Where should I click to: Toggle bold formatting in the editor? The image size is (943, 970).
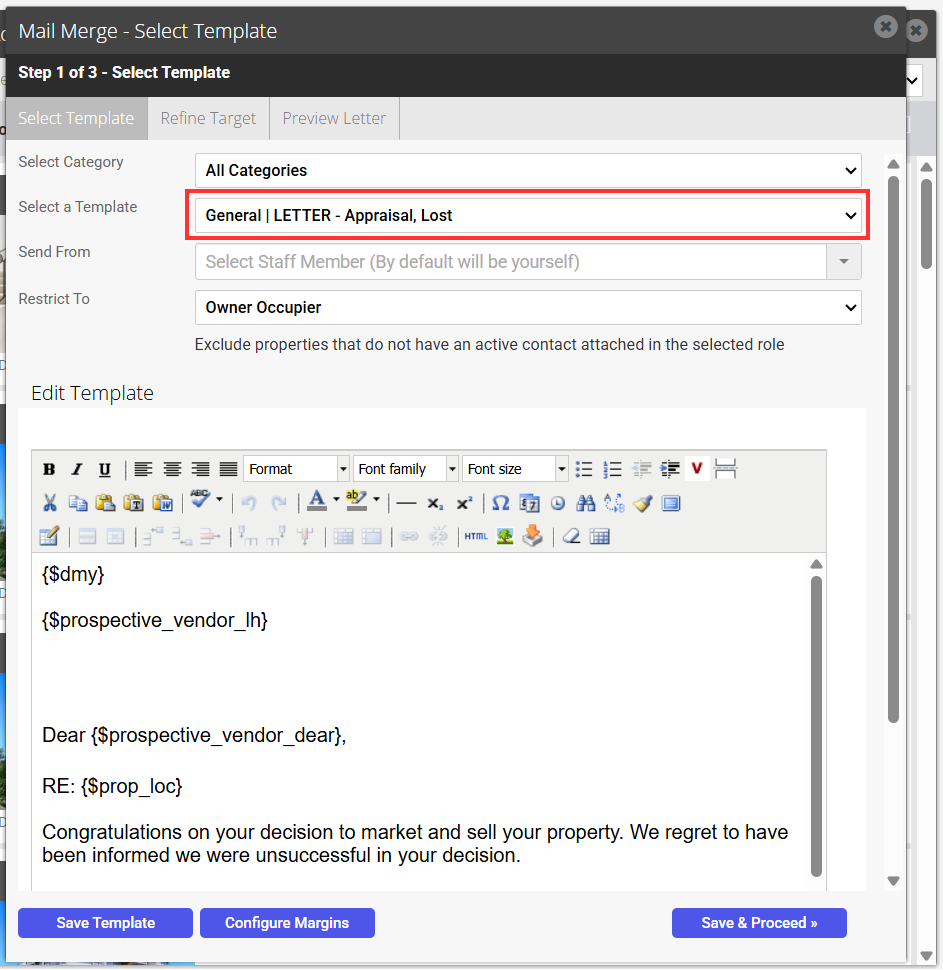[x=49, y=470]
